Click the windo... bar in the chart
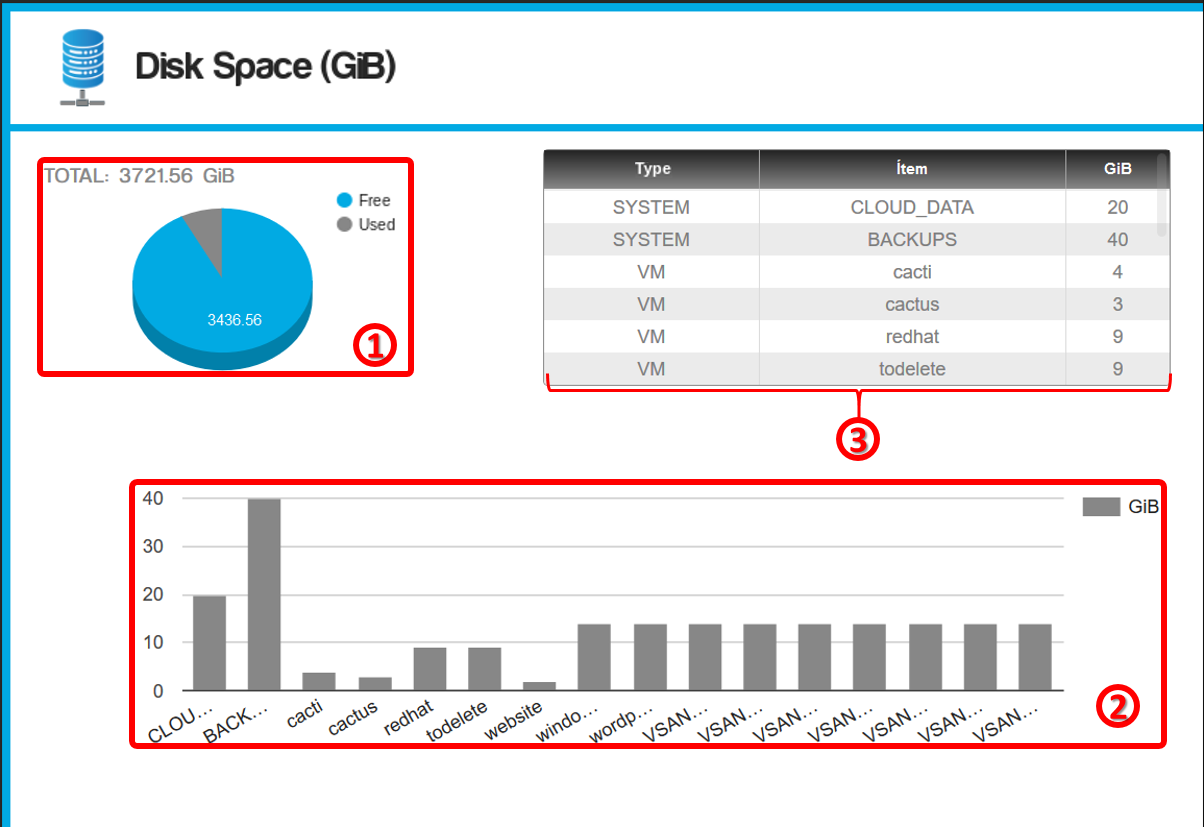1204x827 pixels. point(595,657)
